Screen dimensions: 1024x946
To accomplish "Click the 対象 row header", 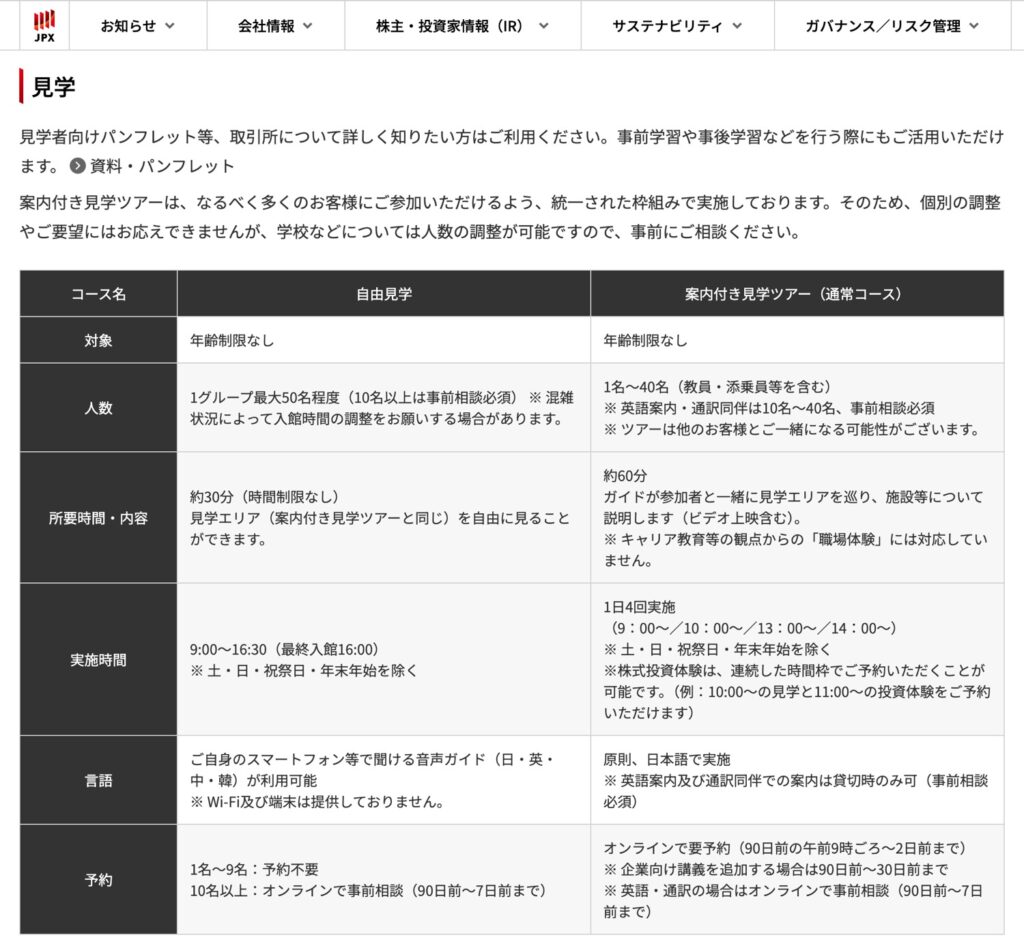I will tap(98, 340).
